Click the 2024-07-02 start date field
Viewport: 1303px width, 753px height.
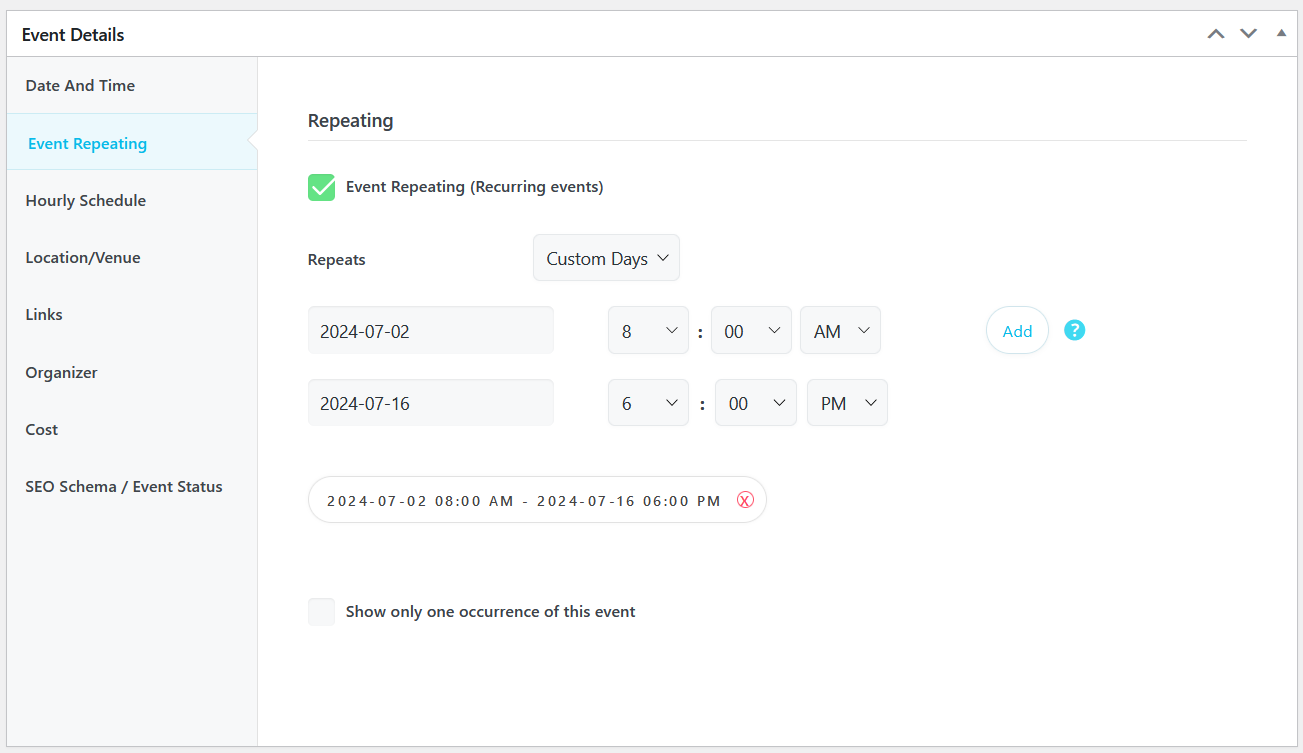click(x=431, y=330)
